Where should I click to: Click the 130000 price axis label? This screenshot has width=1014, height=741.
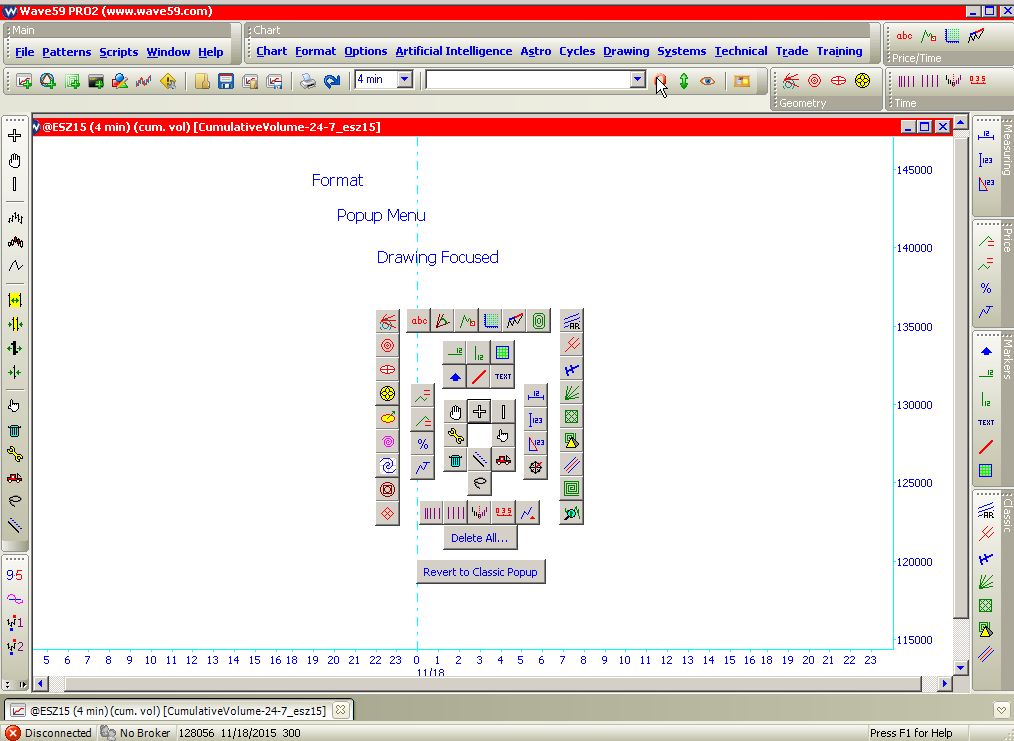pos(914,405)
